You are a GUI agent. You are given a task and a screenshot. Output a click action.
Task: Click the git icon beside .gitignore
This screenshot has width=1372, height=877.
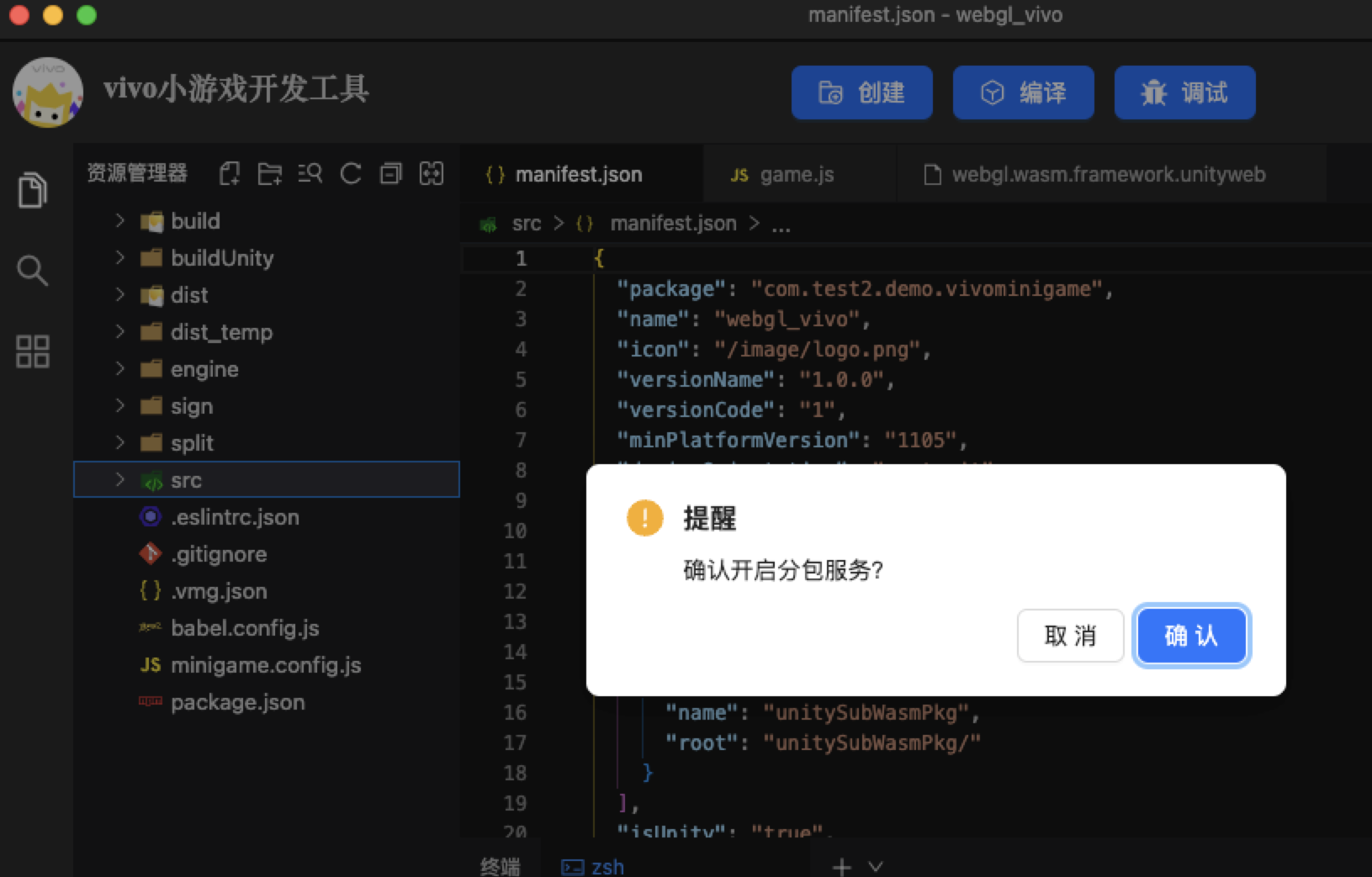click(151, 553)
